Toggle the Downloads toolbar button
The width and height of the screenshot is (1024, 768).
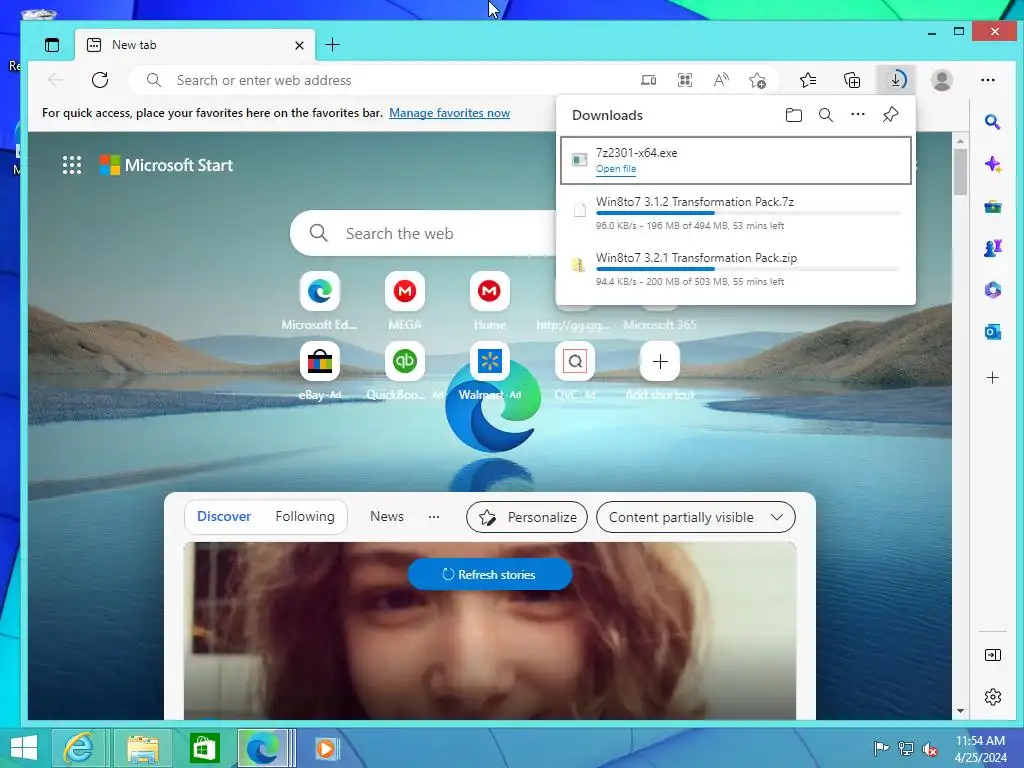pyautogui.click(x=896, y=80)
